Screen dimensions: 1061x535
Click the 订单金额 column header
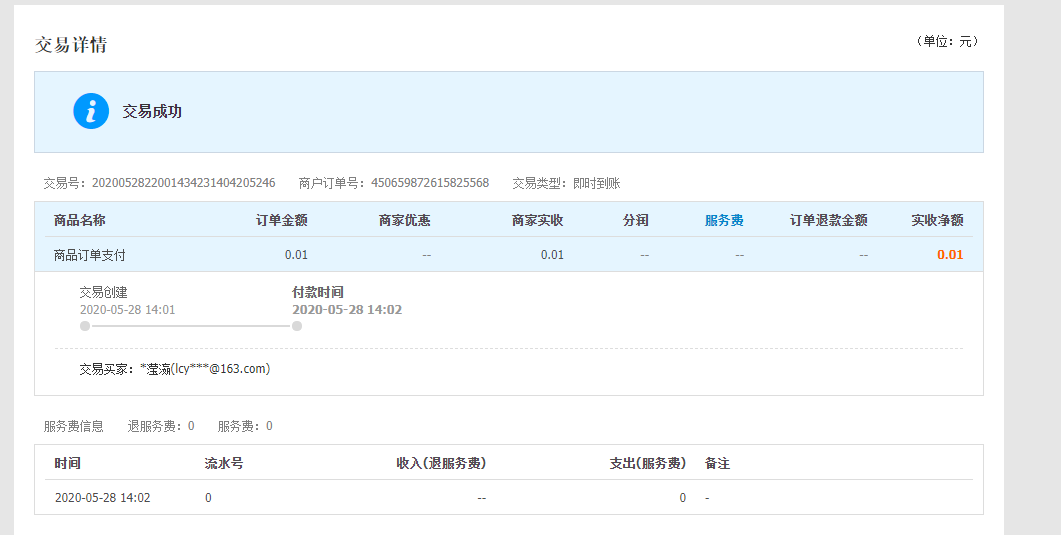point(281,220)
